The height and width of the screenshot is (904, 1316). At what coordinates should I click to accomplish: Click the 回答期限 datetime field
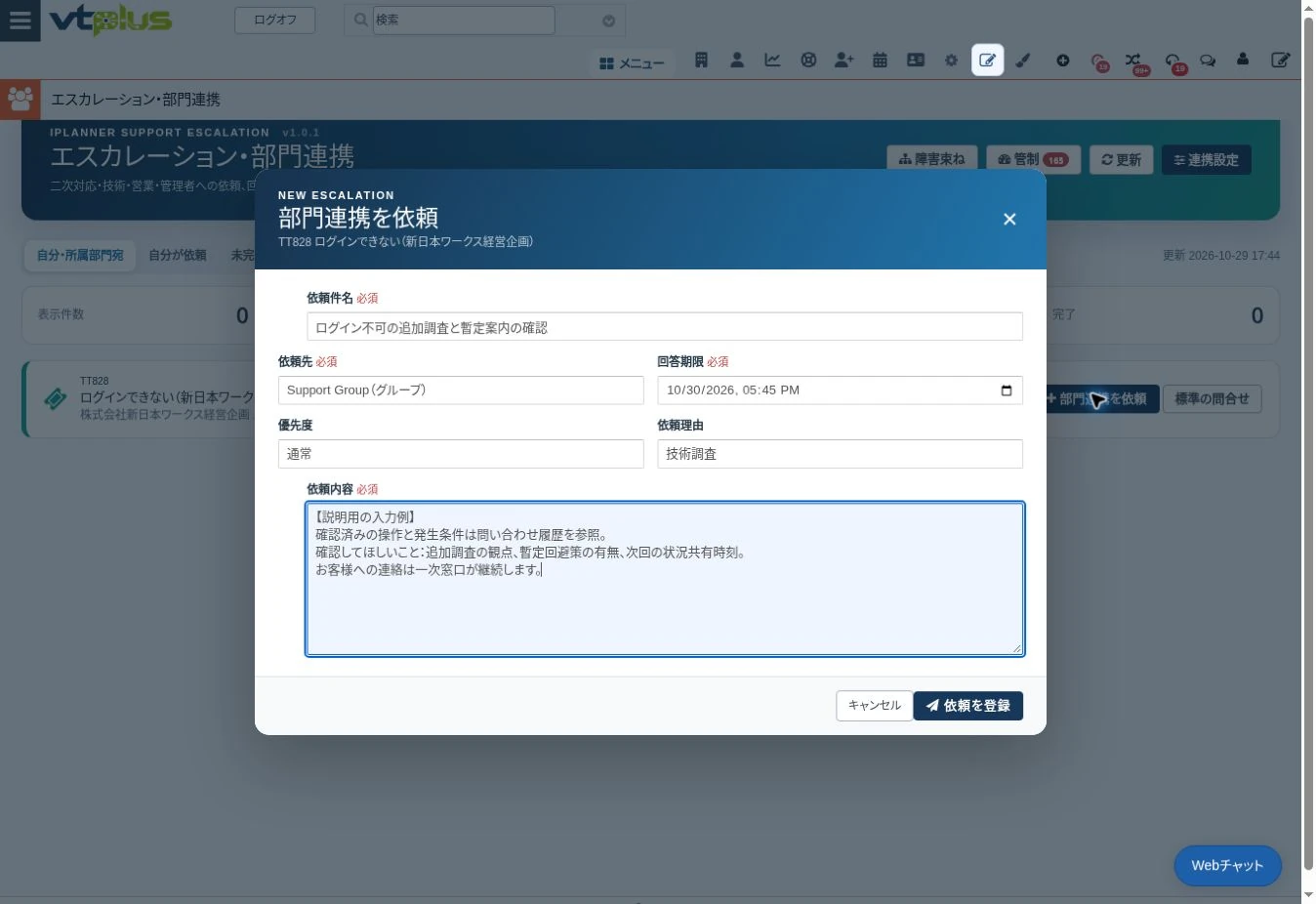840,390
